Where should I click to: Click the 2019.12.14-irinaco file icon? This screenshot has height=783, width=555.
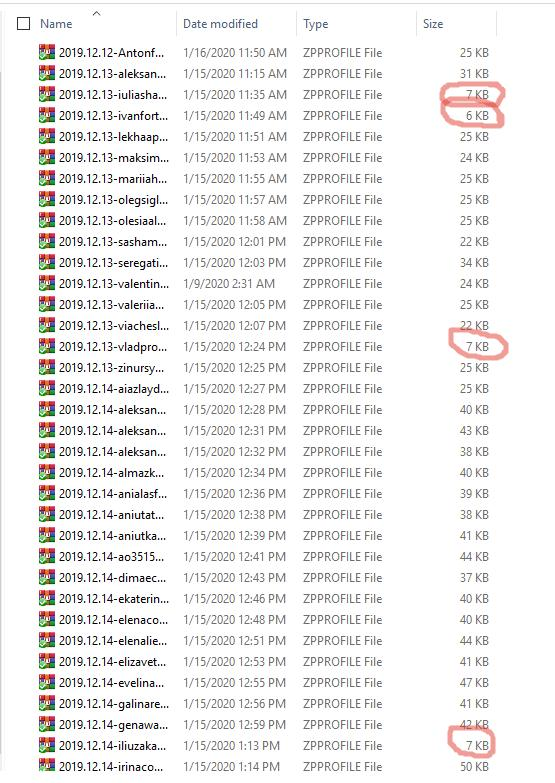click(46, 766)
